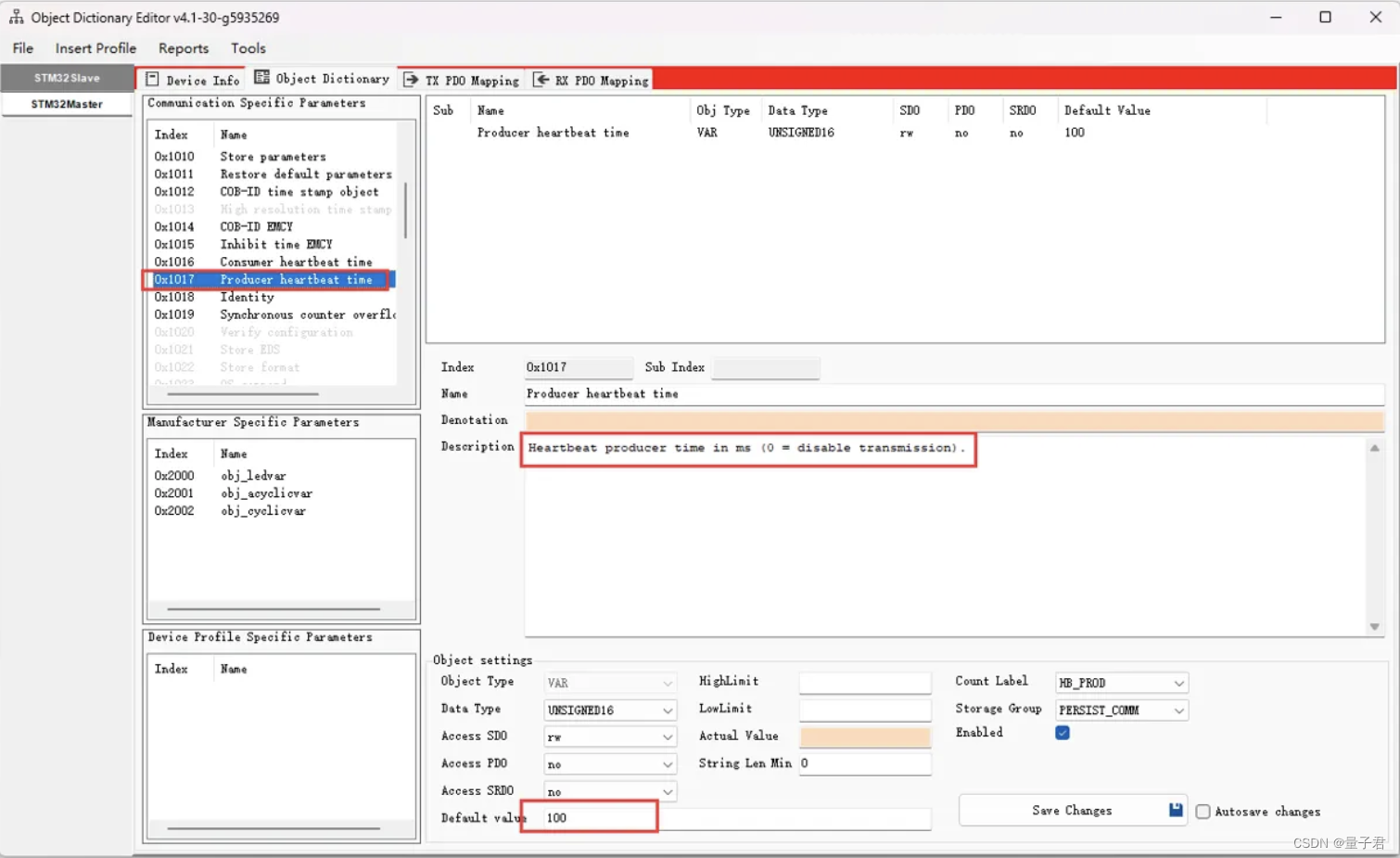Select 0x1017 Producer heartbeat time row
This screenshot has width=1400, height=858.
click(273, 280)
